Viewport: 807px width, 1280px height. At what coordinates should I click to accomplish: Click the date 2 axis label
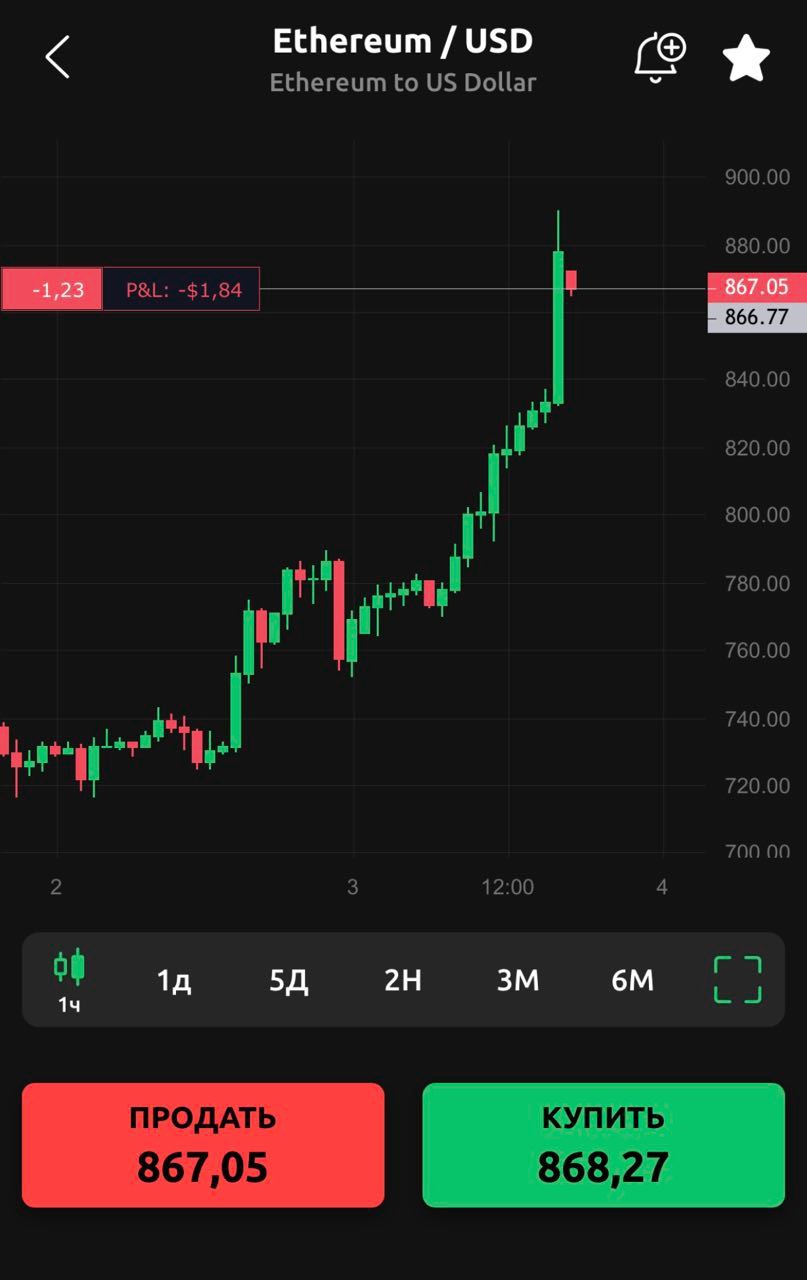coord(56,887)
